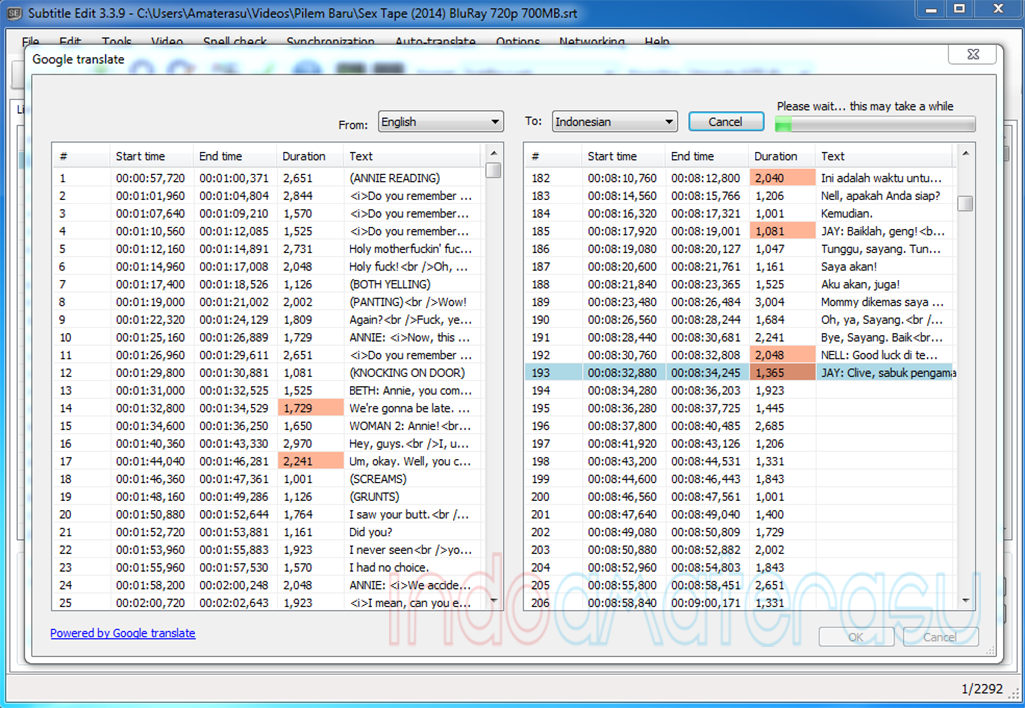Viewport: 1025px width, 708px height.
Task: Select the row 'Kemudian.'
Action: coord(741,213)
